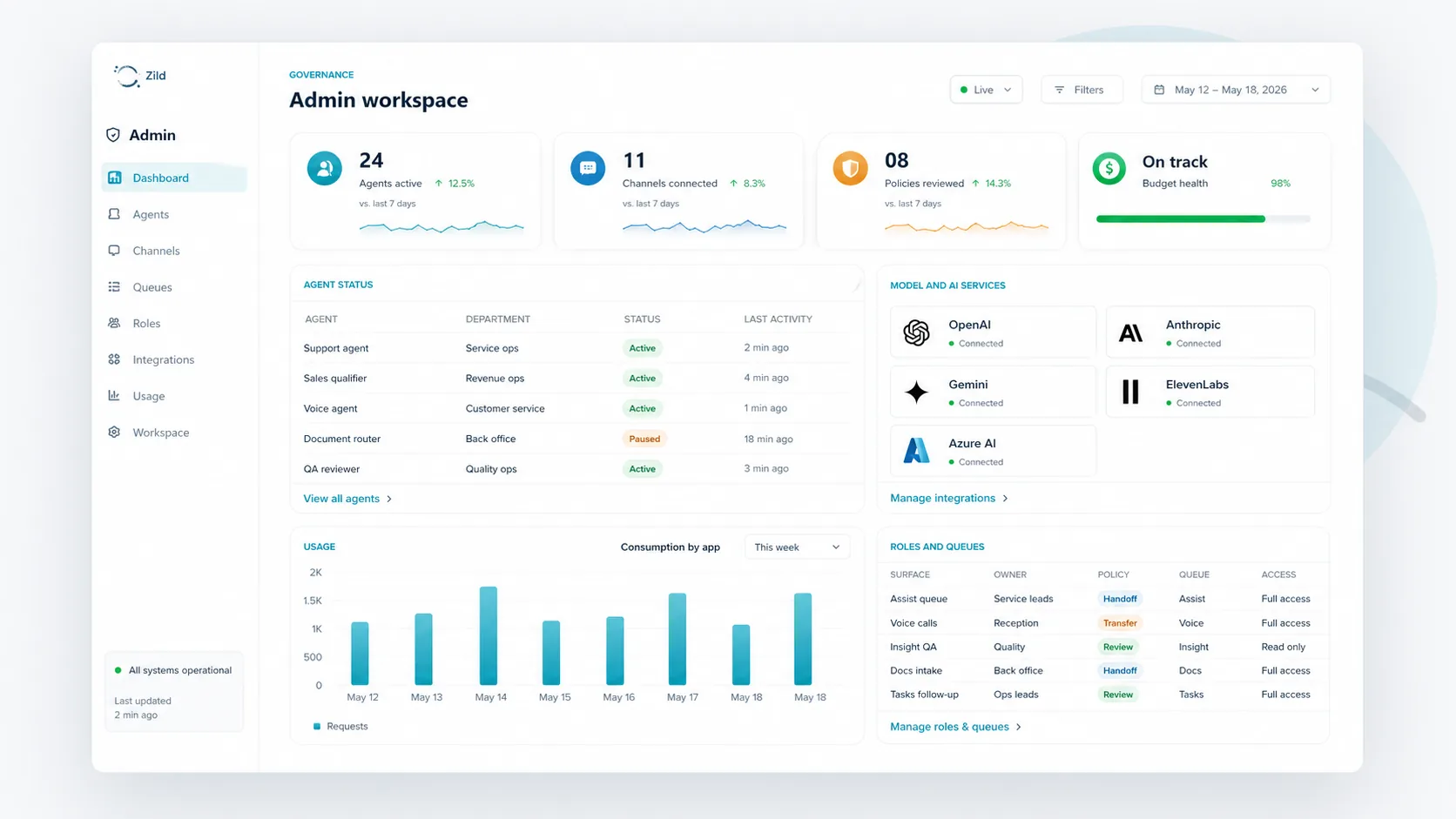1456x819 pixels.
Task: Open the Live status dropdown
Action: coord(986,89)
